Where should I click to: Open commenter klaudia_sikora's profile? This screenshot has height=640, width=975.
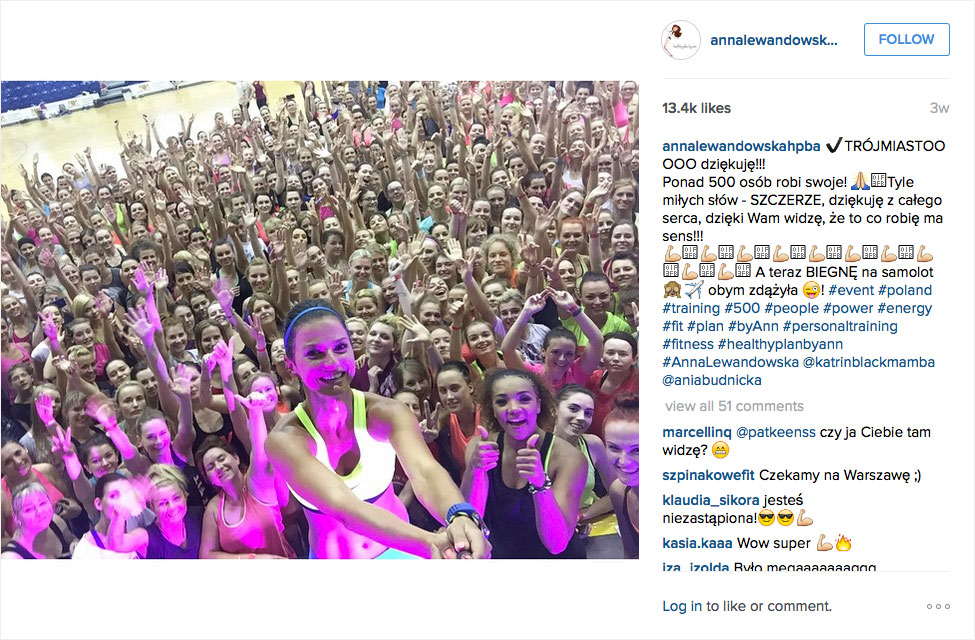[711, 500]
